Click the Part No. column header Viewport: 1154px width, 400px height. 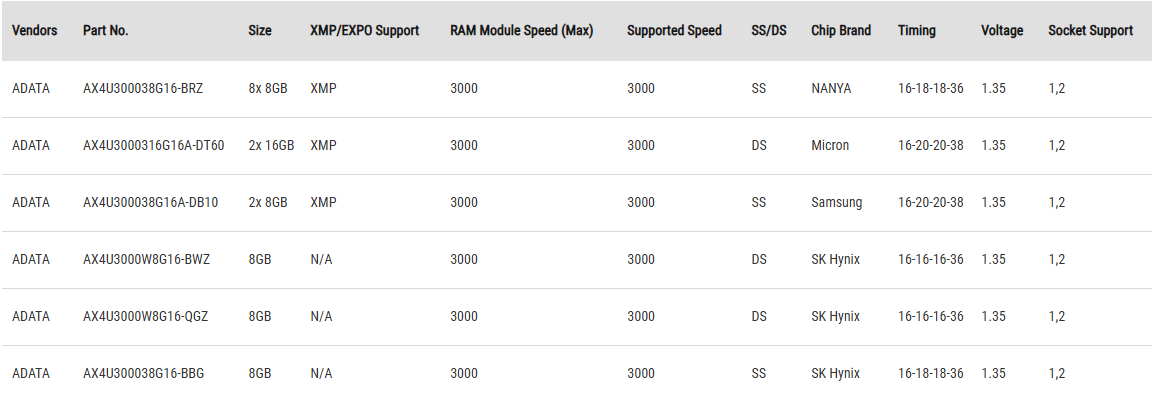click(105, 31)
